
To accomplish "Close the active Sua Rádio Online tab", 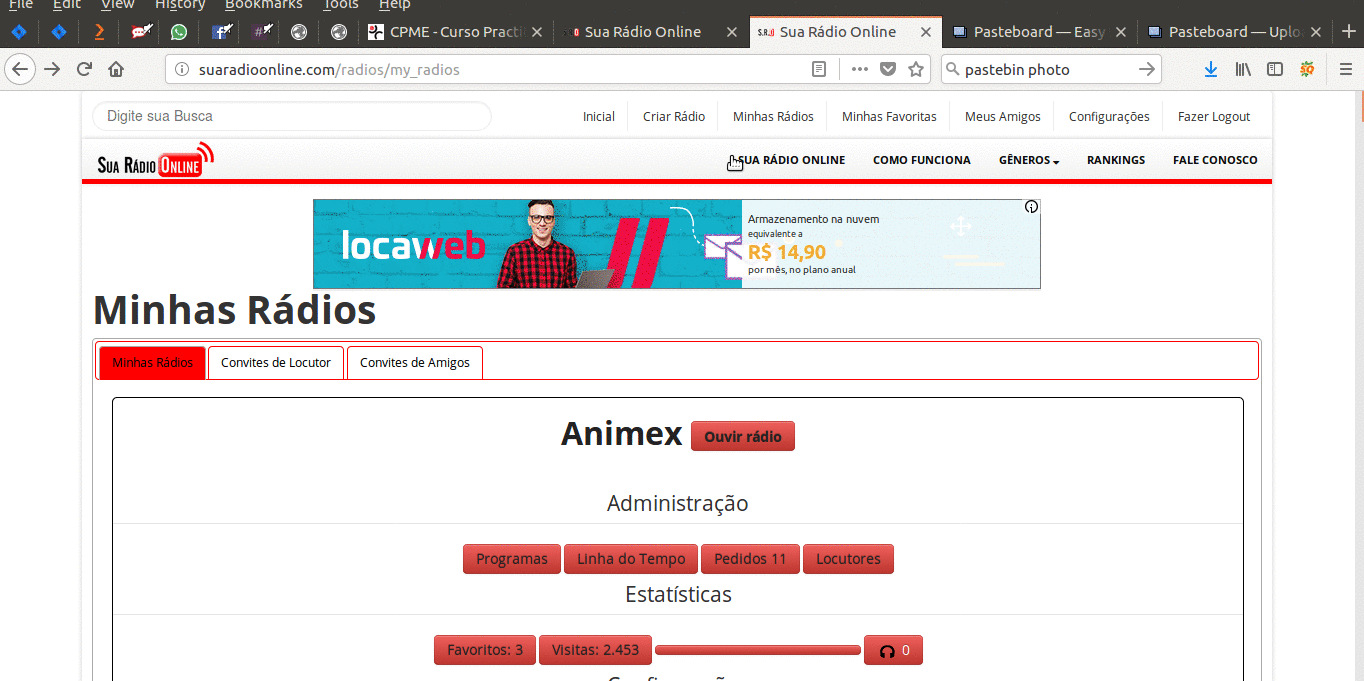I will (926, 32).
